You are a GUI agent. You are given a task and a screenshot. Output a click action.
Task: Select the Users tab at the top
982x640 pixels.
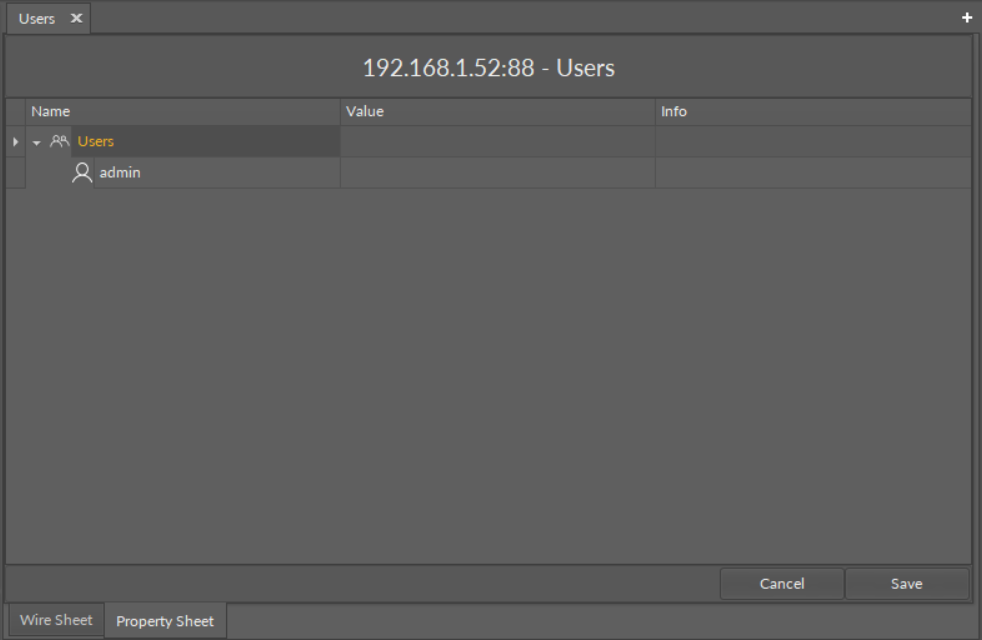[37, 19]
